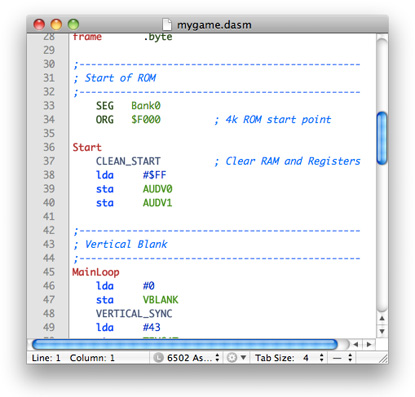Click the '; Clear RAM and Registers' comment

[x=287, y=161]
